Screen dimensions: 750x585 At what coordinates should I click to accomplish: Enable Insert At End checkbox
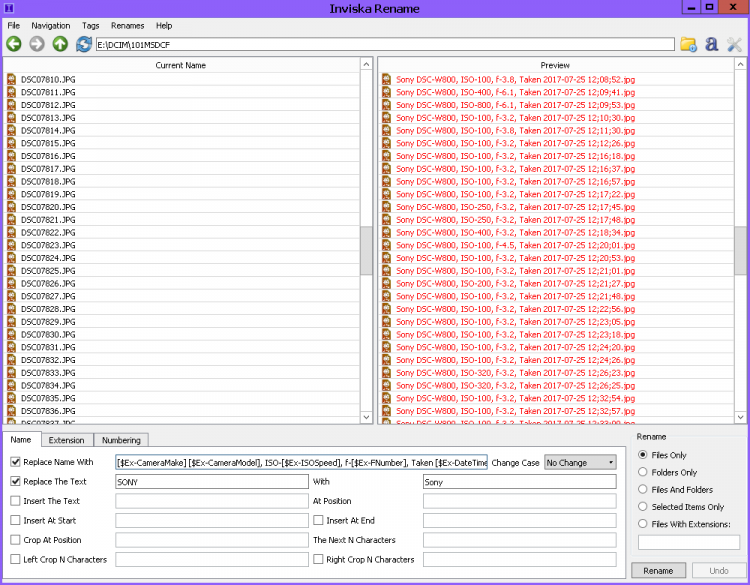click(x=318, y=520)
